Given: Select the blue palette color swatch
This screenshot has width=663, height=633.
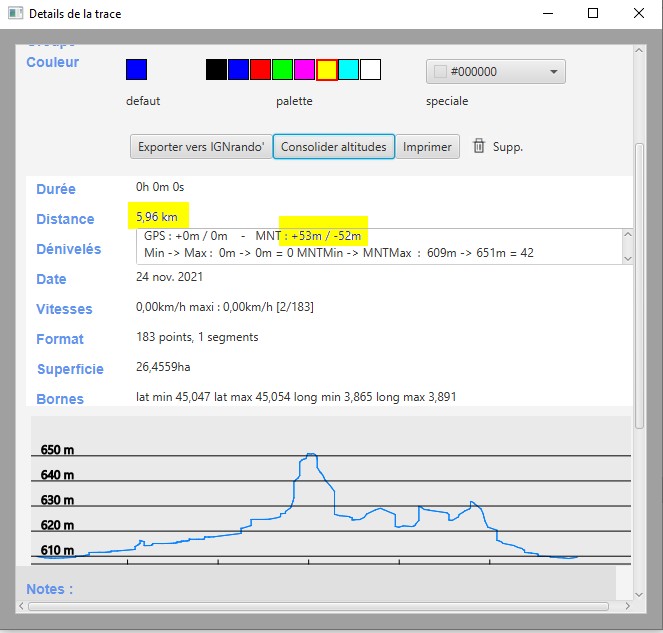Looking at the screenshot, I should tap(238, 70).
